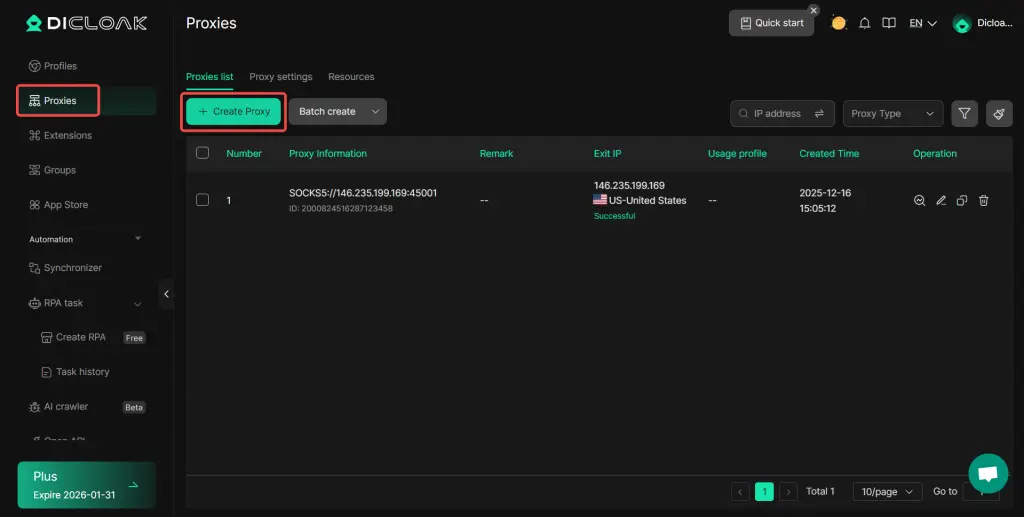The image size is (1024, 517).
Task: Open the notifications bell
Action: coord(865,23)
